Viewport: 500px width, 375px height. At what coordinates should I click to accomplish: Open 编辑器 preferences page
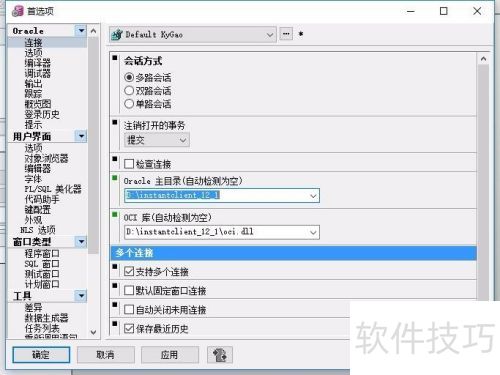coord(37,169)
